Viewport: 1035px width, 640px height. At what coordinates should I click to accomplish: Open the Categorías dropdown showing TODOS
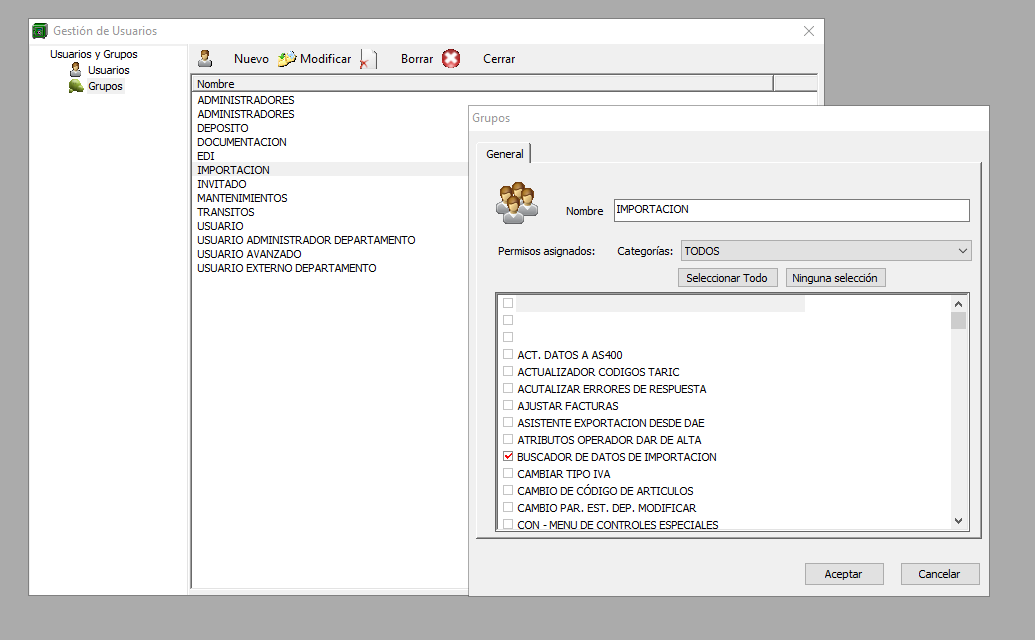[x=825, y=251]
